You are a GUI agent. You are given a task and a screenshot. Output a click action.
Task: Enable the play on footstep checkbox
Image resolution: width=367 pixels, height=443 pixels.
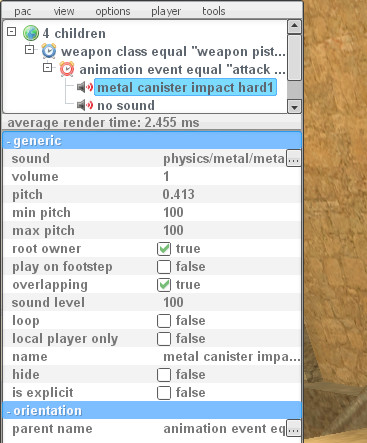tap(164, 267)
